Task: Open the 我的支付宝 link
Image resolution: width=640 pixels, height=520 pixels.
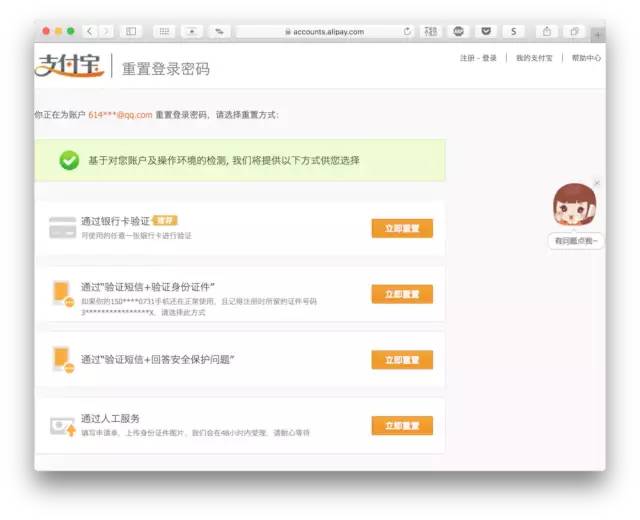Action: pos(534,58)
